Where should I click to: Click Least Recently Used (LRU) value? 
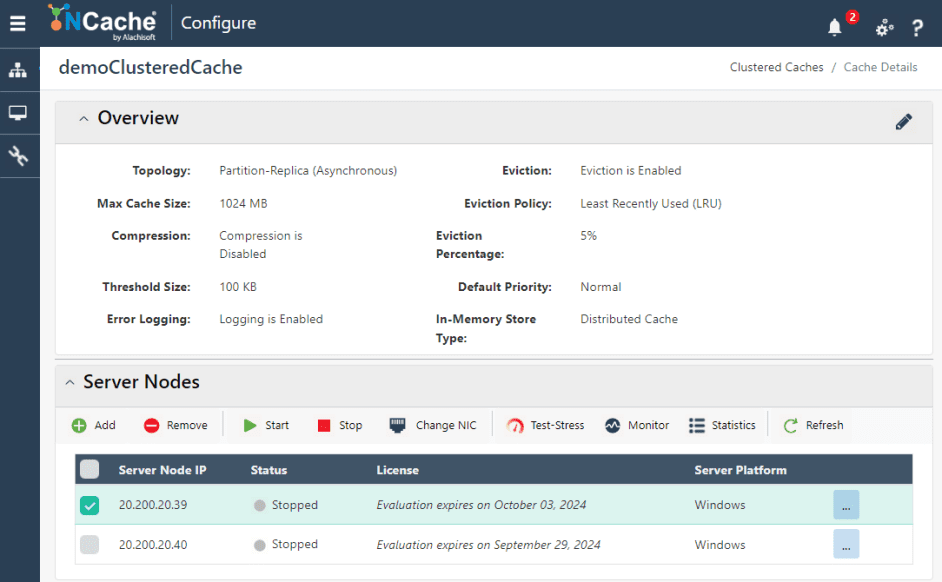(651, 204)
